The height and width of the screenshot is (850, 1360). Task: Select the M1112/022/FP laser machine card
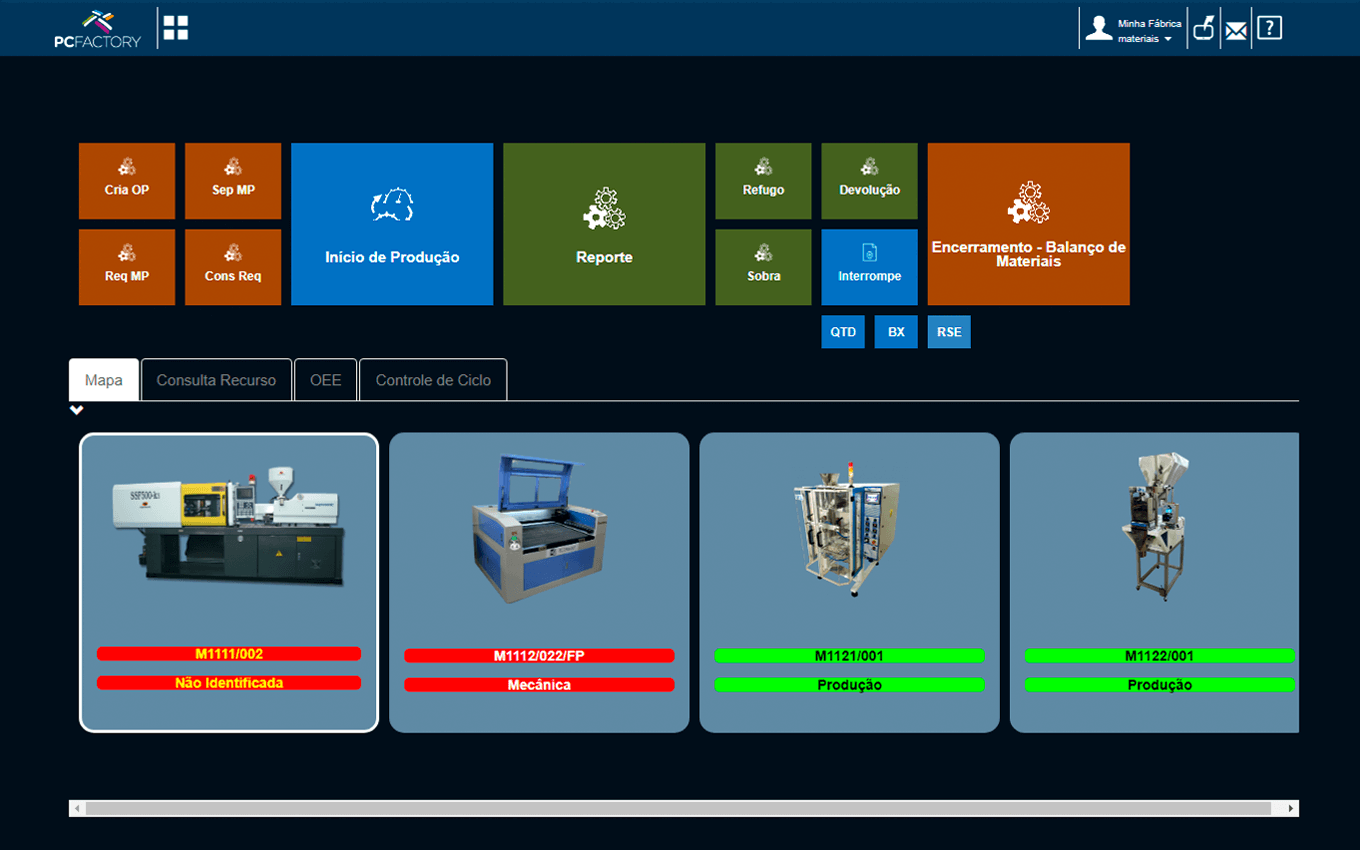coord(539,582)
